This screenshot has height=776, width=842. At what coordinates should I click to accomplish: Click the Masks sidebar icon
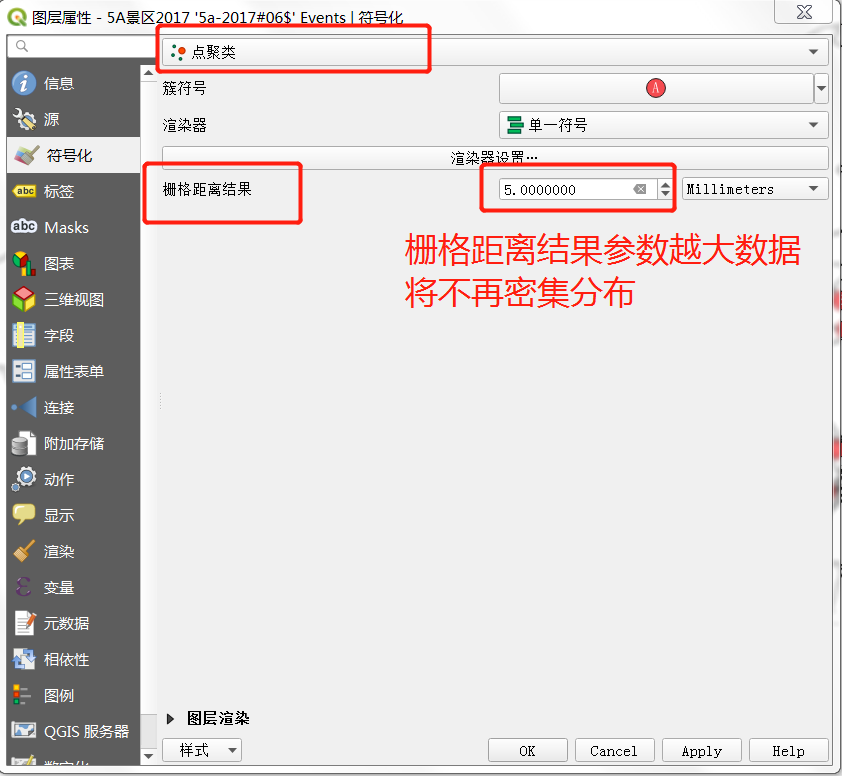coord(24,228)
